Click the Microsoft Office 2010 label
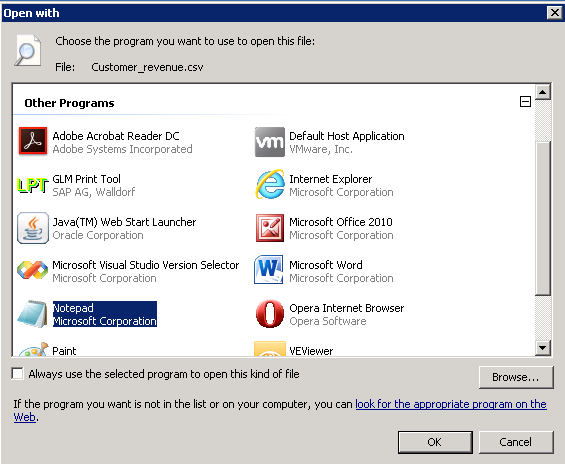 click(341, 222)
